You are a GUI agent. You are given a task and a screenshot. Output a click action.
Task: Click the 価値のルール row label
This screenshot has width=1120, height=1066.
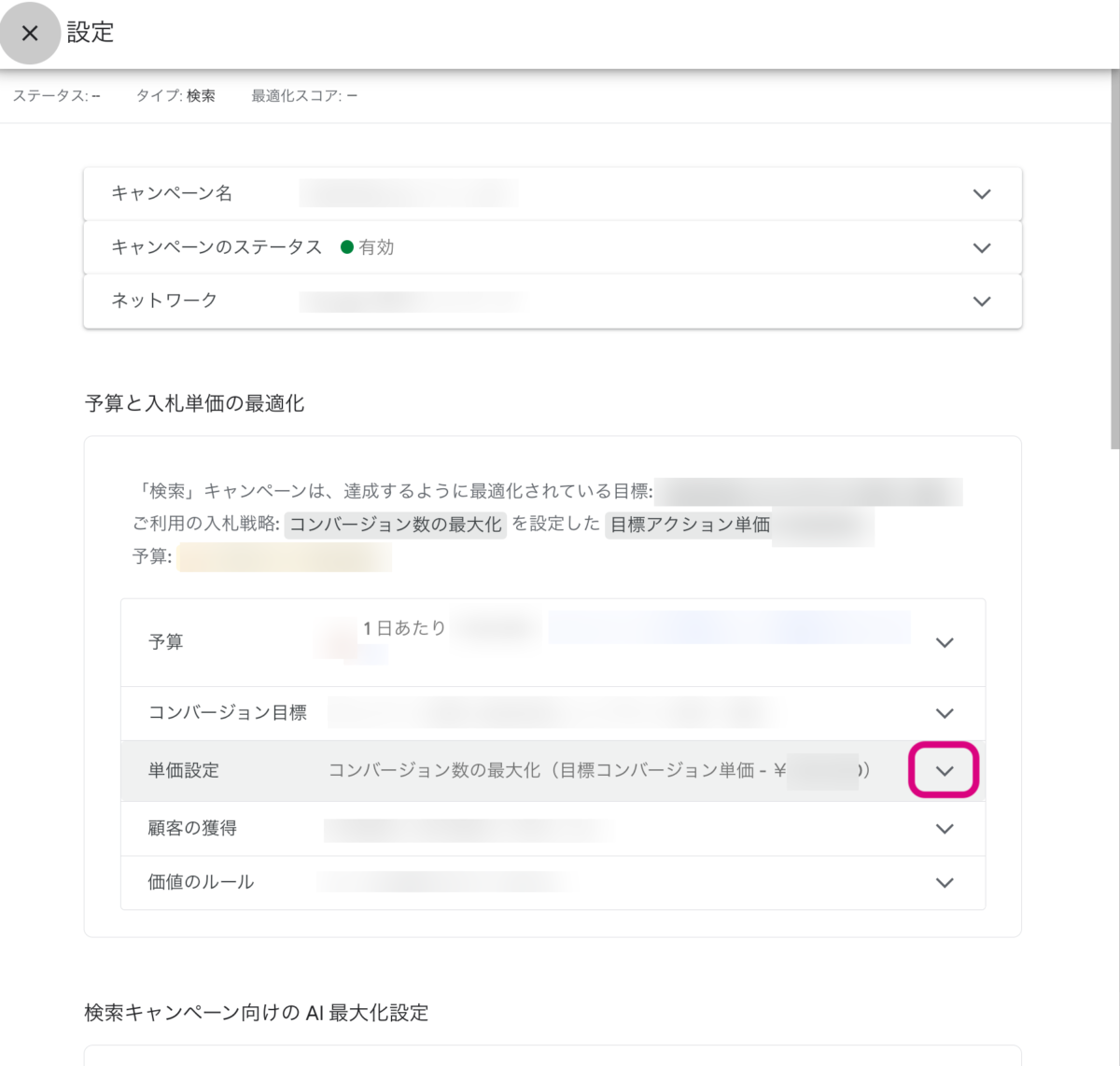tap(201, 882)
